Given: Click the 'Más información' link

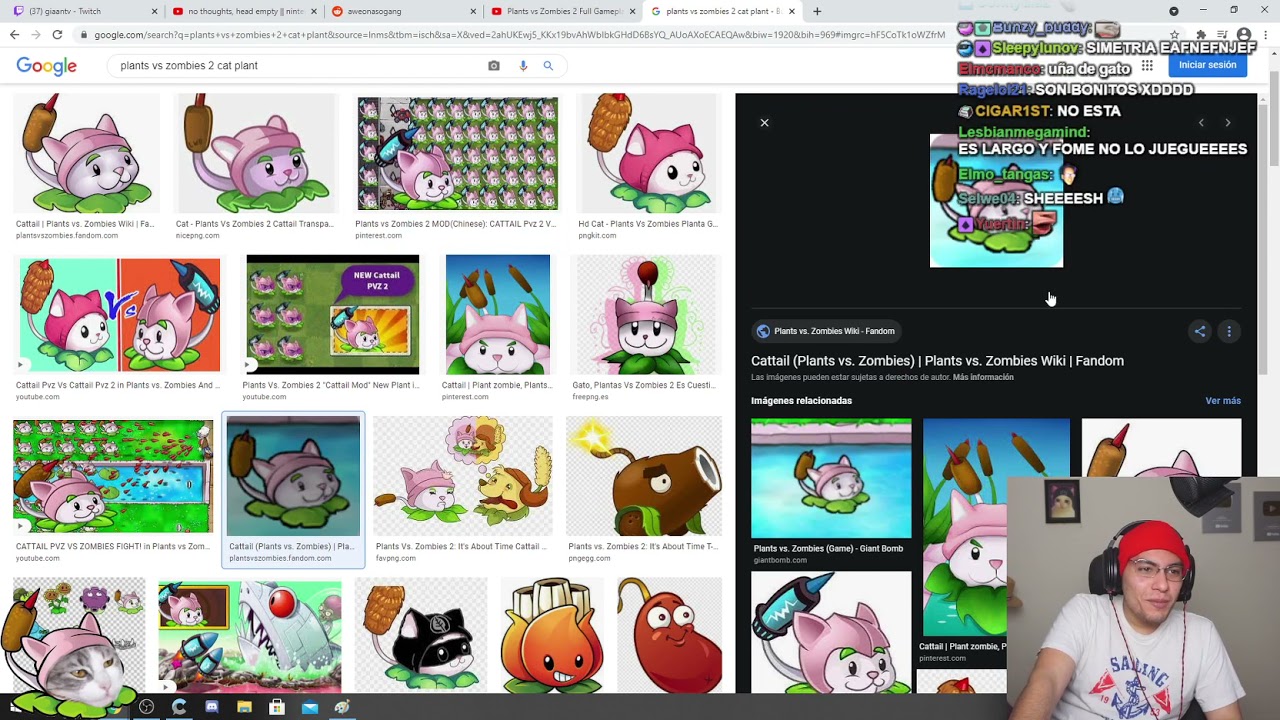Looking at the screenshot, I should point(983,377).
